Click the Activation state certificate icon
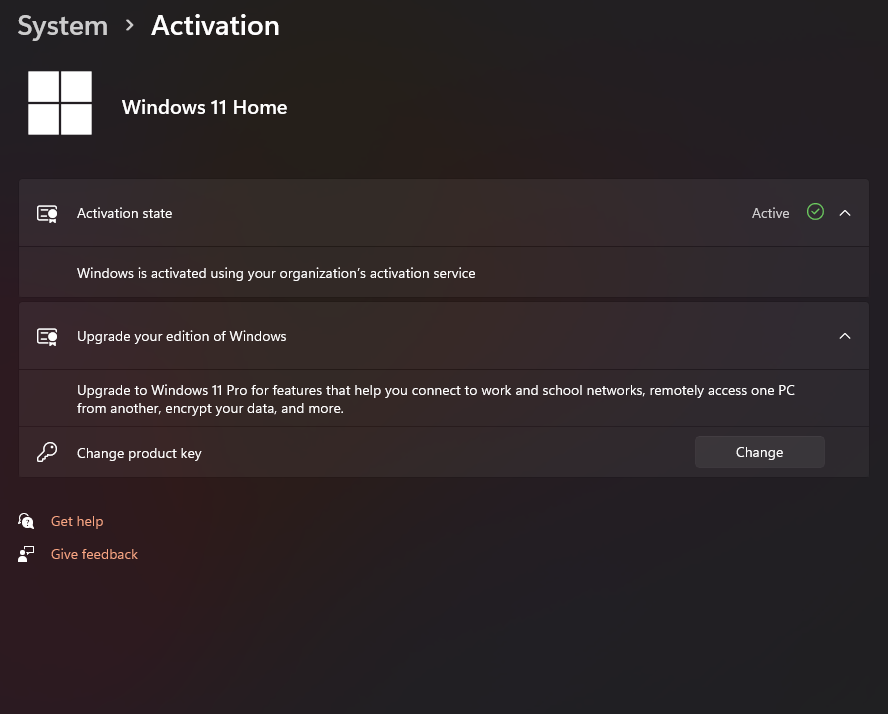Viewport: 888px width, 714px height. tap(47, 213)
